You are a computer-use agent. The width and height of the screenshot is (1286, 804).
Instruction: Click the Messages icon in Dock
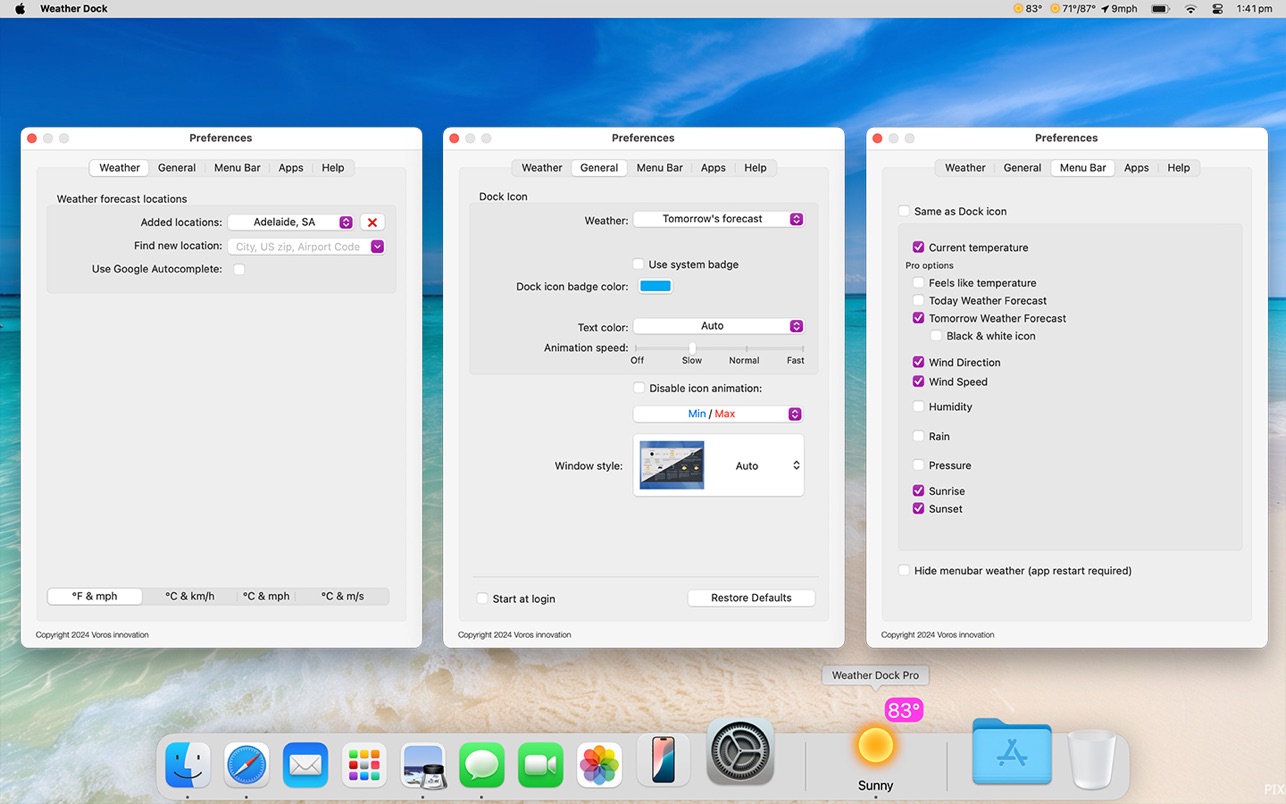coord(482,765)
